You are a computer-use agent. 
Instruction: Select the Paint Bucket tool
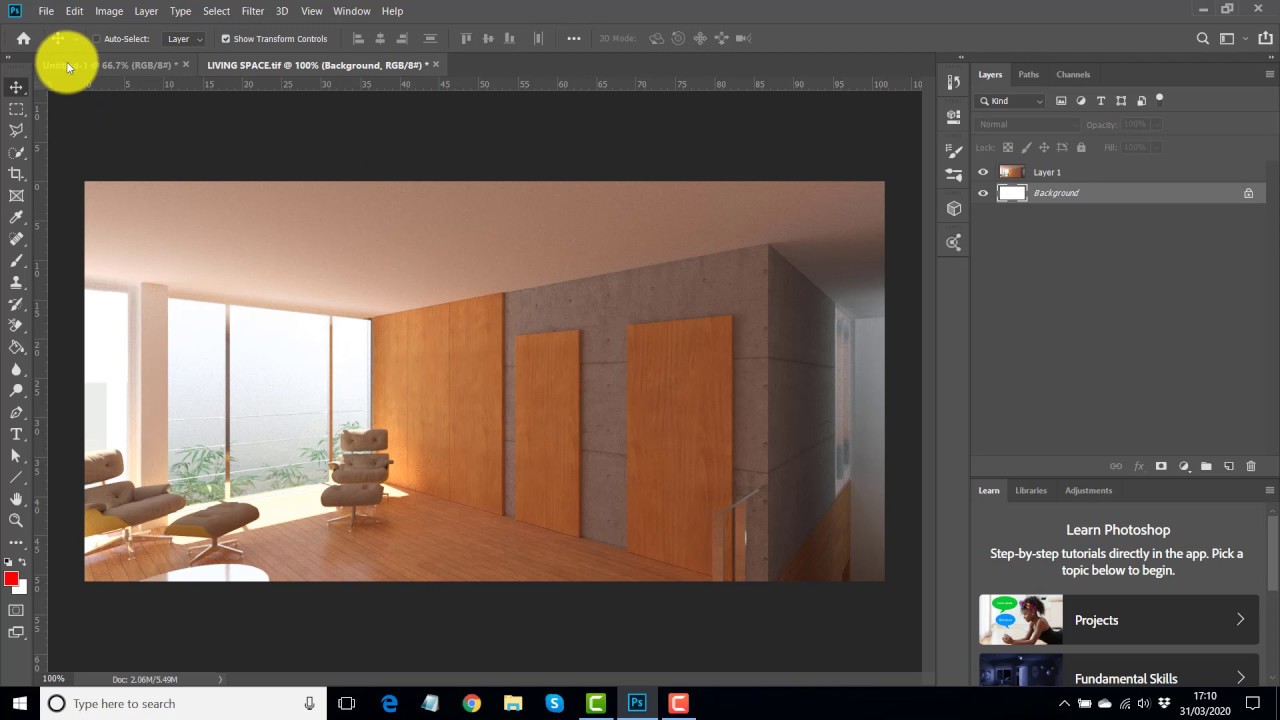pyautogui.click(x=16, y=347)
